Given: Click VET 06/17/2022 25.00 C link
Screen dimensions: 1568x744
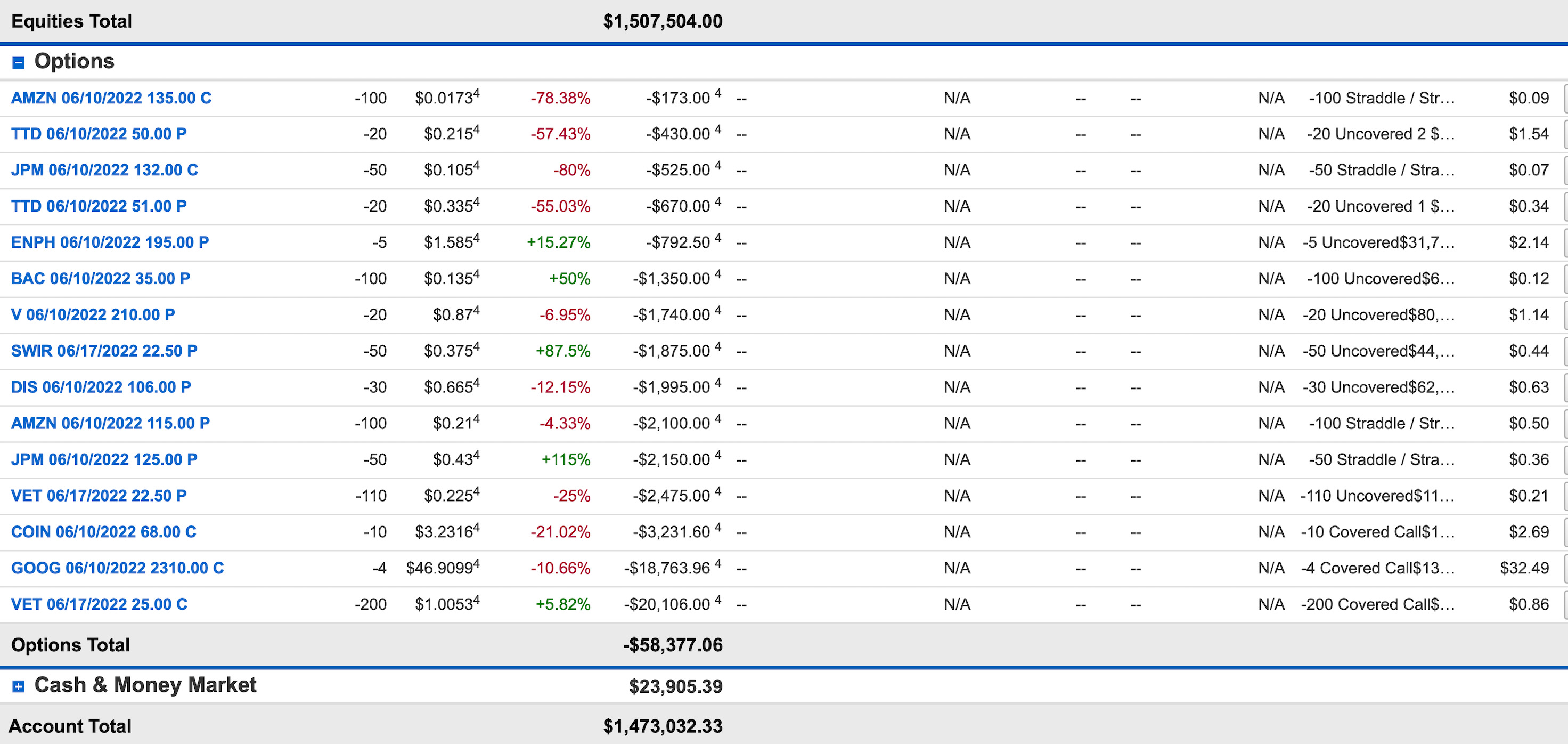Looking at the screenshot, I should 99,604.
